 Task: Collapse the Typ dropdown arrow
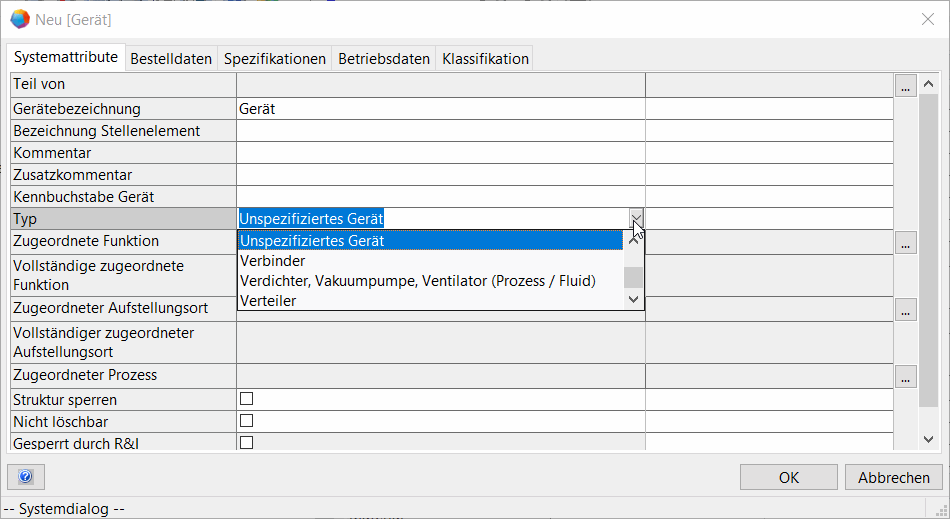coord(636,218)
